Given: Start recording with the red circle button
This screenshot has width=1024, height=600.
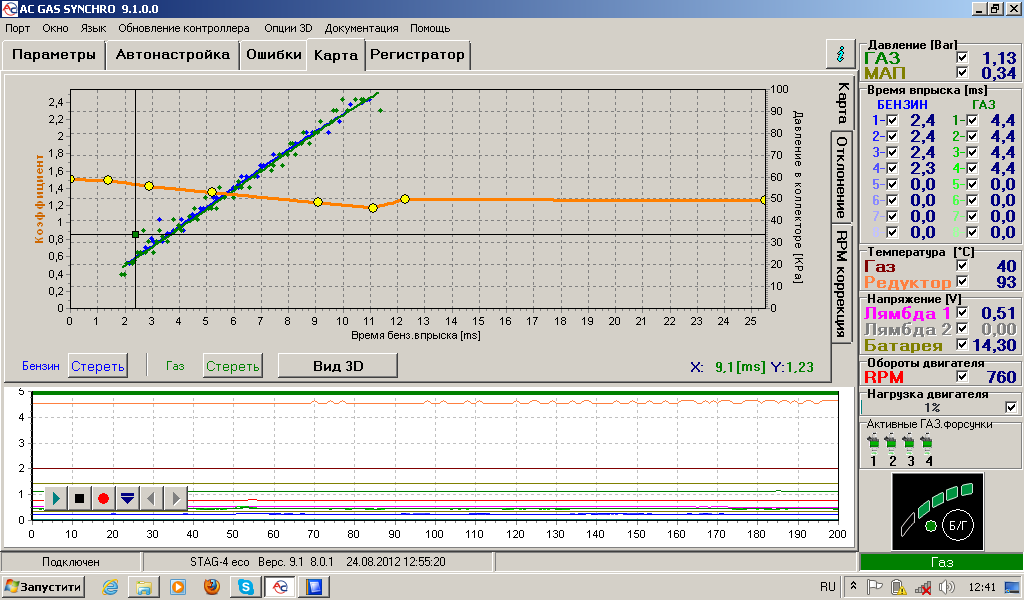Looking at the screenshot, I should pyautogui.click(x=103, y=499).
